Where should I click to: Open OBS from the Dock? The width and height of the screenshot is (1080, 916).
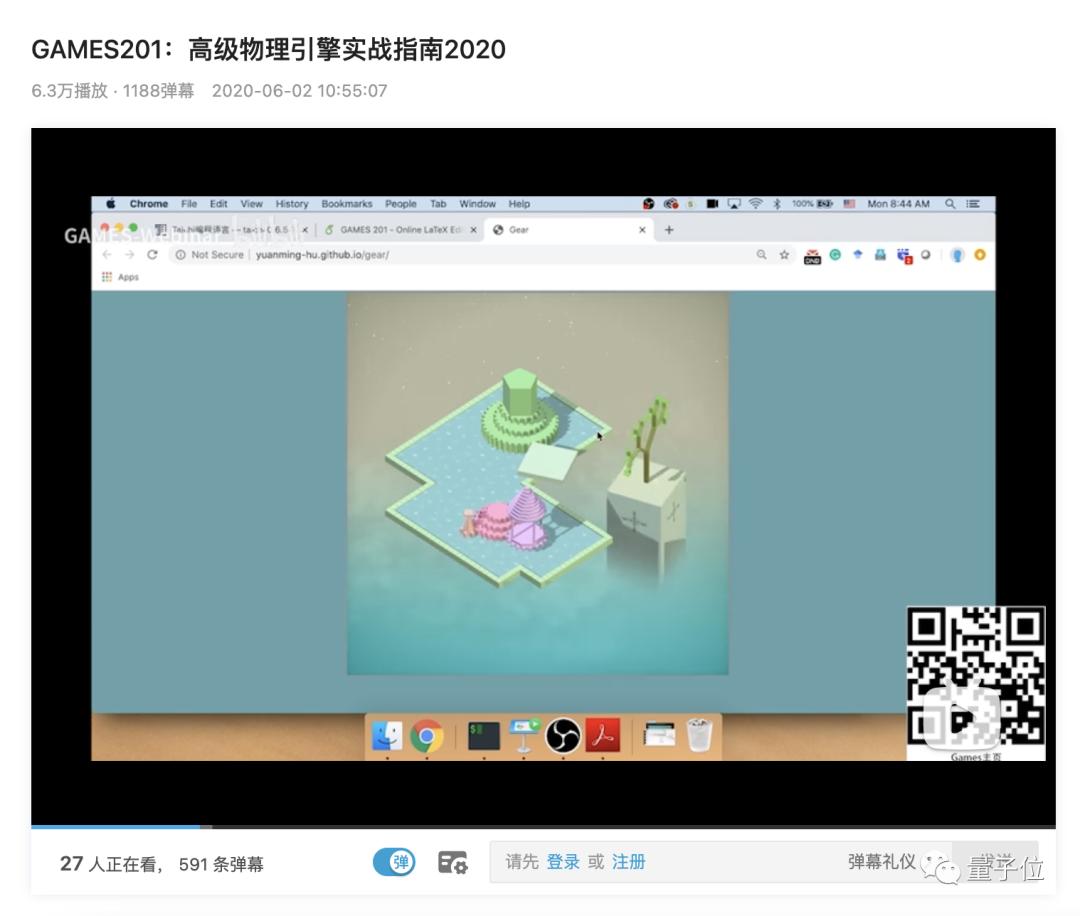[x=563, y=736]
